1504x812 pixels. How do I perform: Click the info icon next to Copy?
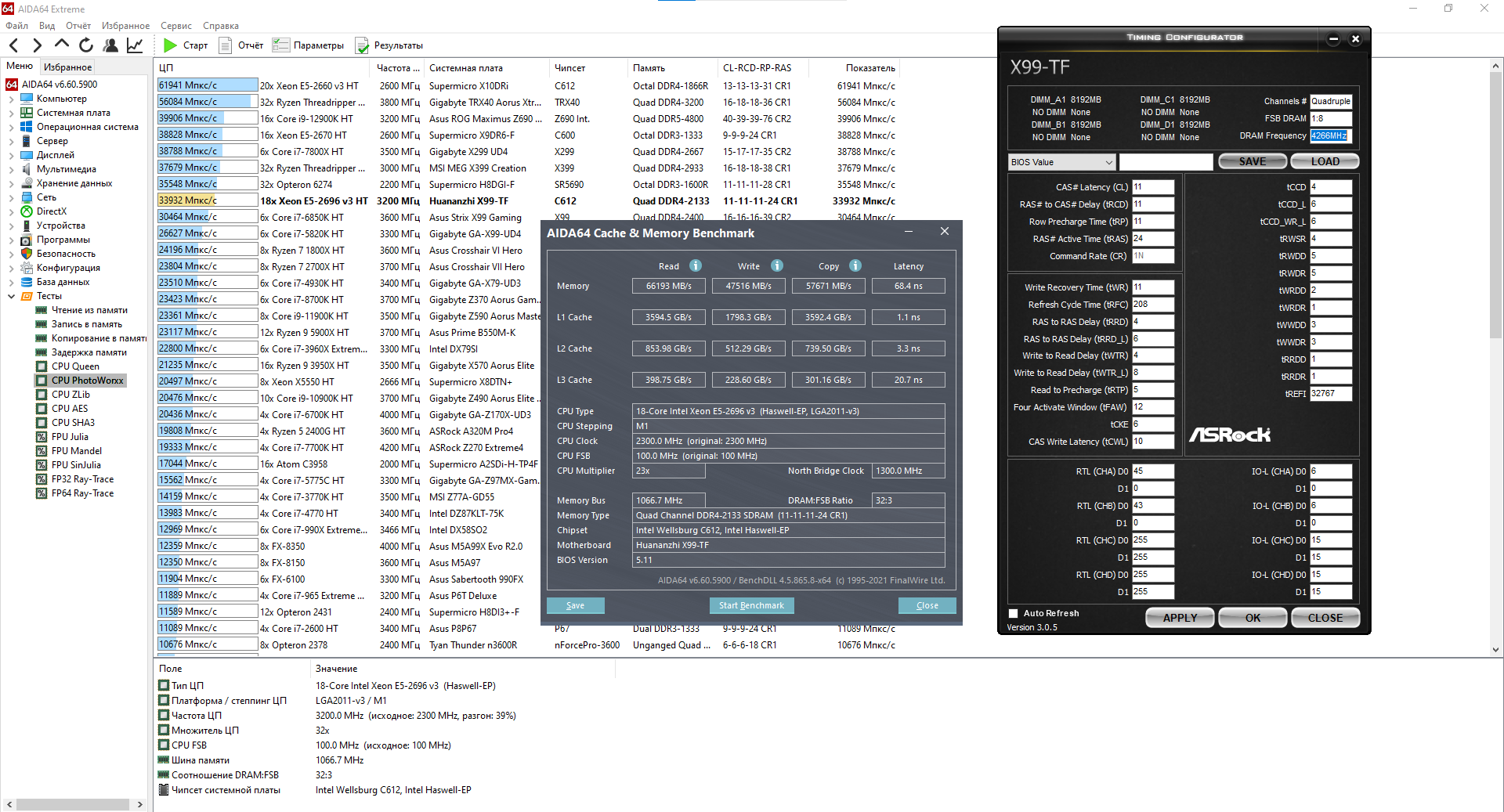click(x=855, y=265)
